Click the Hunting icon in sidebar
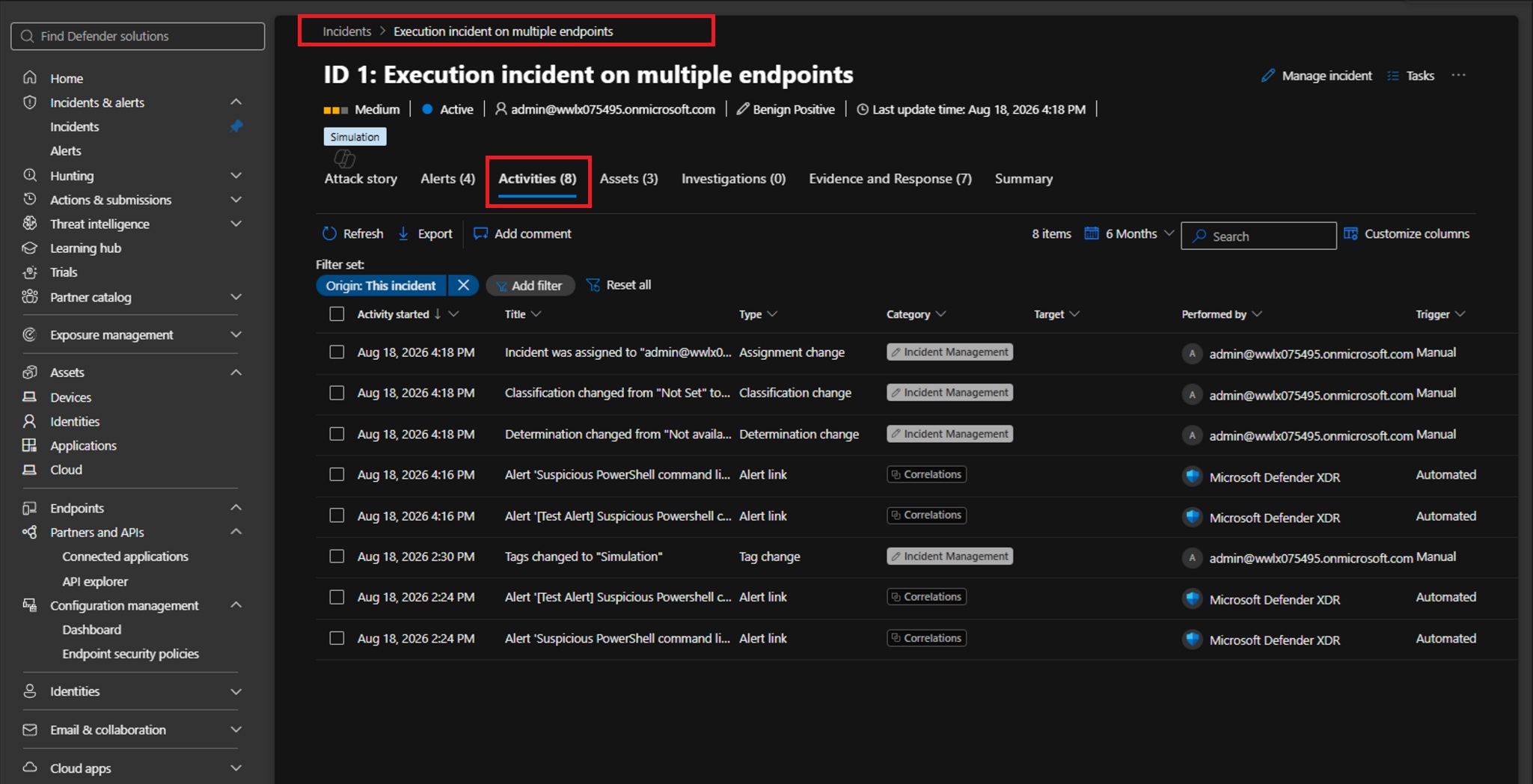The image size is (1533, 784). click(x=30, y=176)
